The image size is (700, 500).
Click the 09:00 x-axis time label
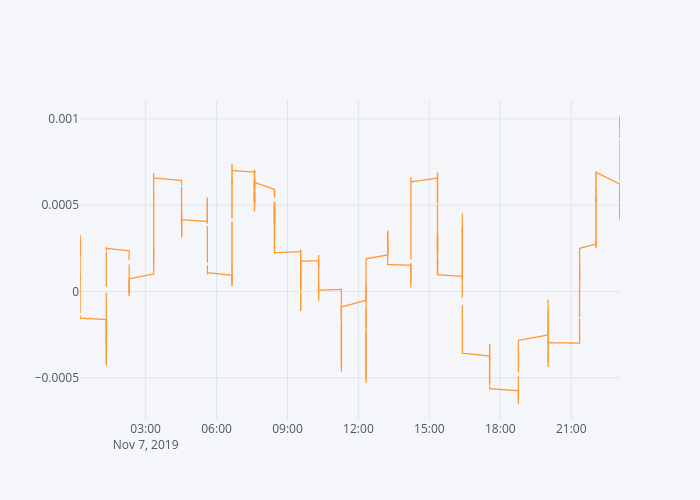click(x=287, y=429)
